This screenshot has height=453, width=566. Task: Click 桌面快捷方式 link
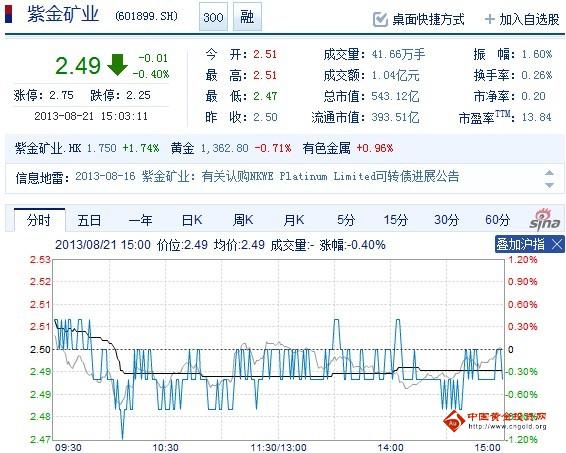(x=428, y=19)
